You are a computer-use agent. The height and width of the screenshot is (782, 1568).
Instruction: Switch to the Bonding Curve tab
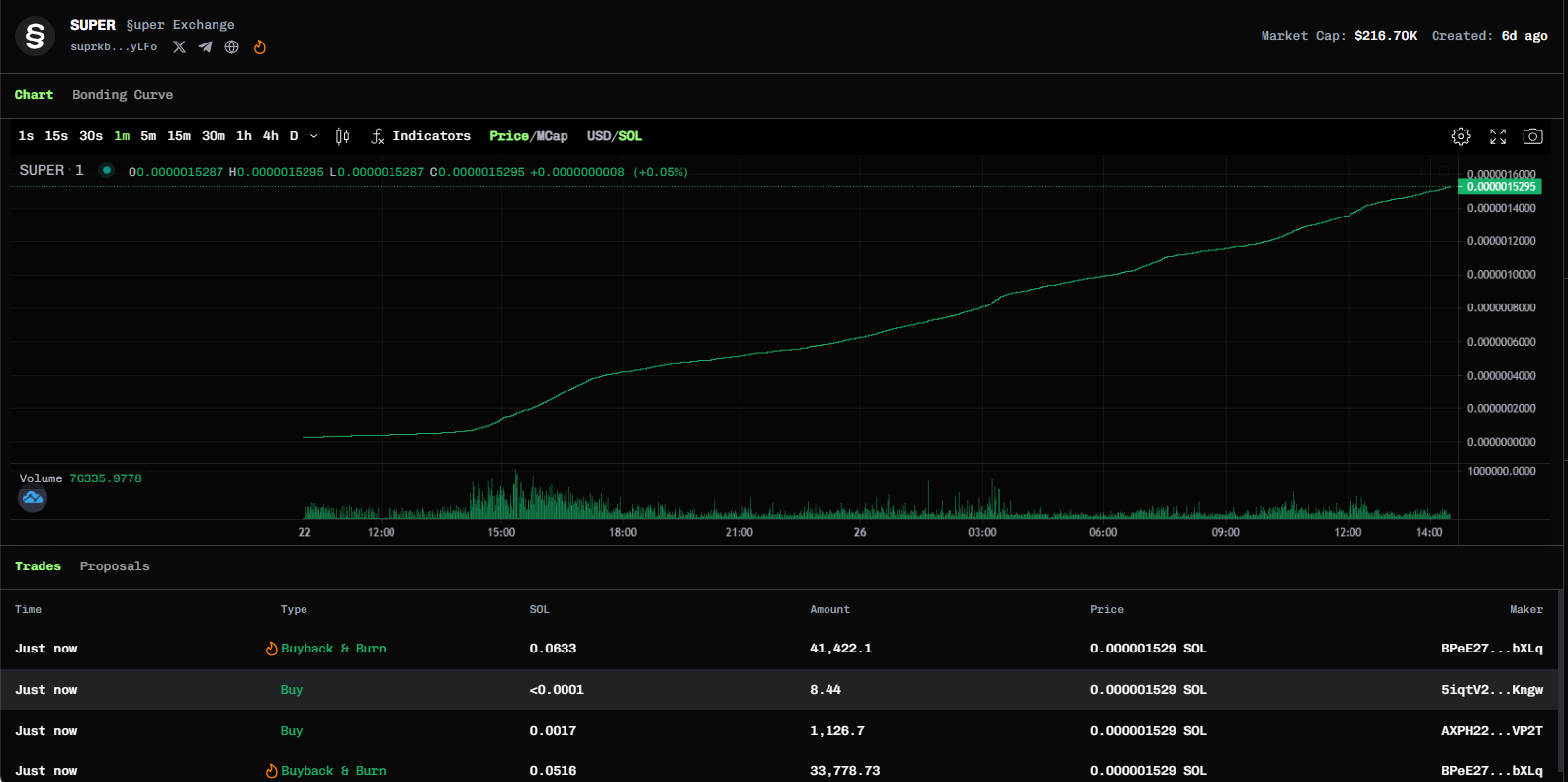click(x=123, y=95)
